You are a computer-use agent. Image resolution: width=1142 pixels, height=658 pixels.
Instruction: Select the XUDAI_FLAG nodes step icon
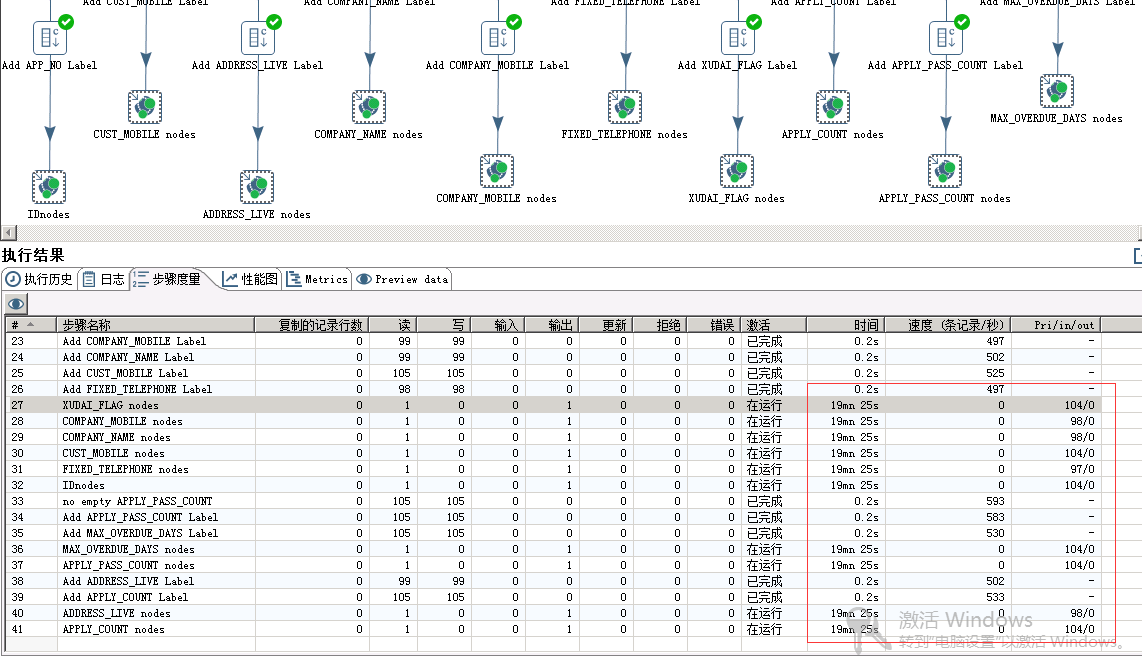coord(737,170)
